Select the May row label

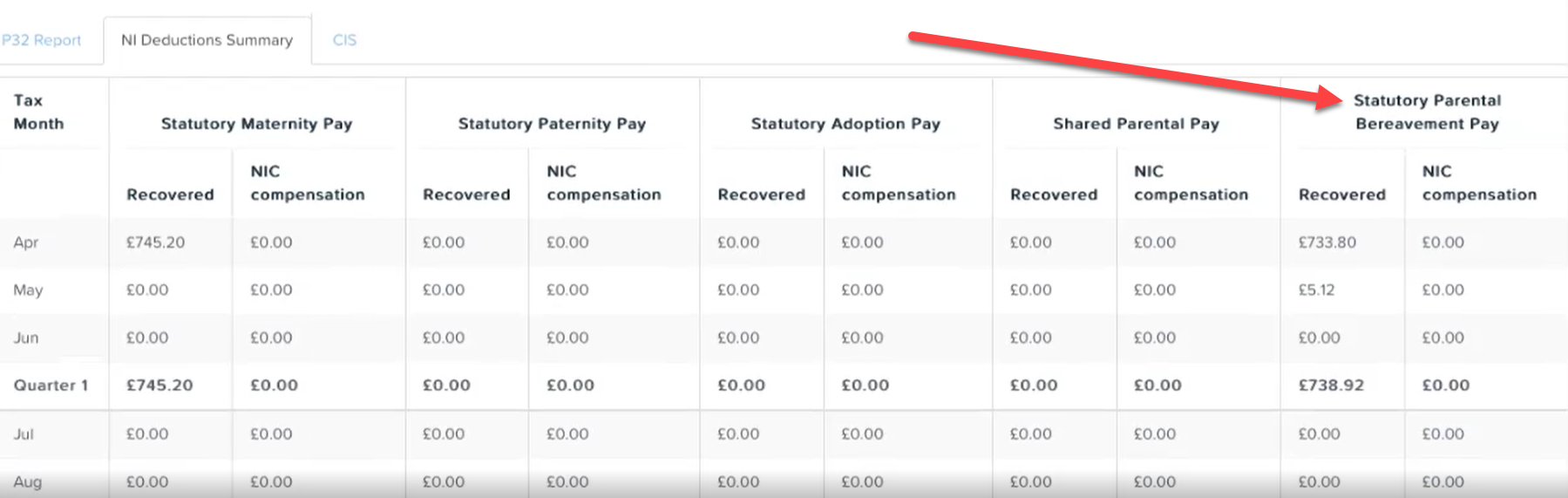coord(28,290)
